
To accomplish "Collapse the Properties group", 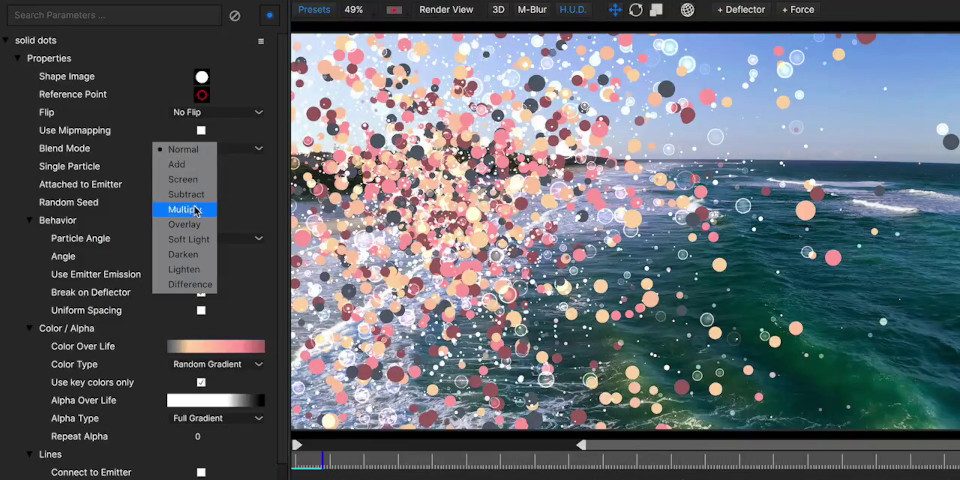I will pos(17,58).
